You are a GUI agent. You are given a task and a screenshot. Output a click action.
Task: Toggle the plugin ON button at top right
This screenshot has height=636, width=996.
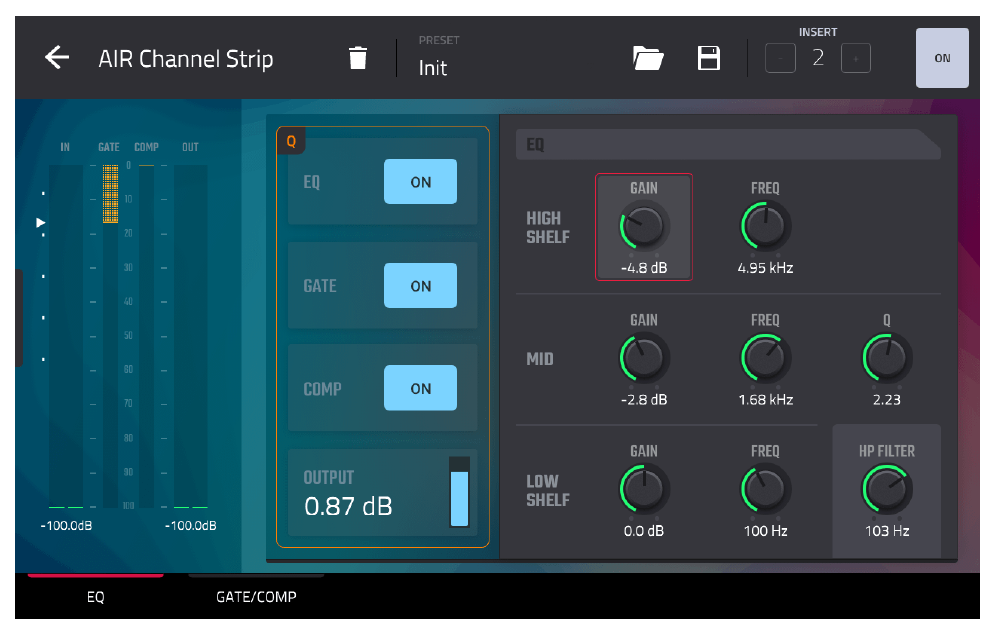pyautogui.click(x=942, y=58)
